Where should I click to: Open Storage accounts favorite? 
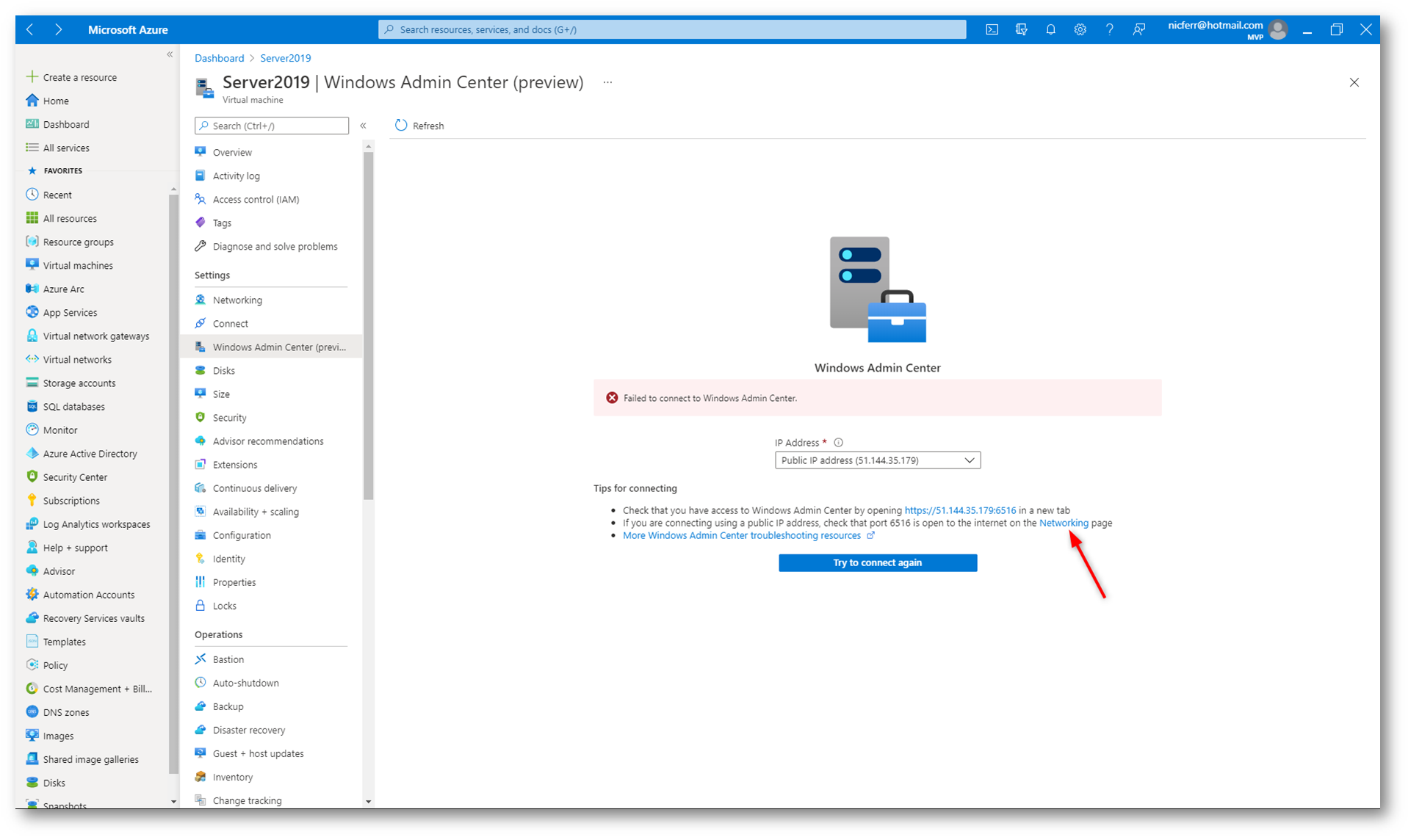[x=71, y=383]
